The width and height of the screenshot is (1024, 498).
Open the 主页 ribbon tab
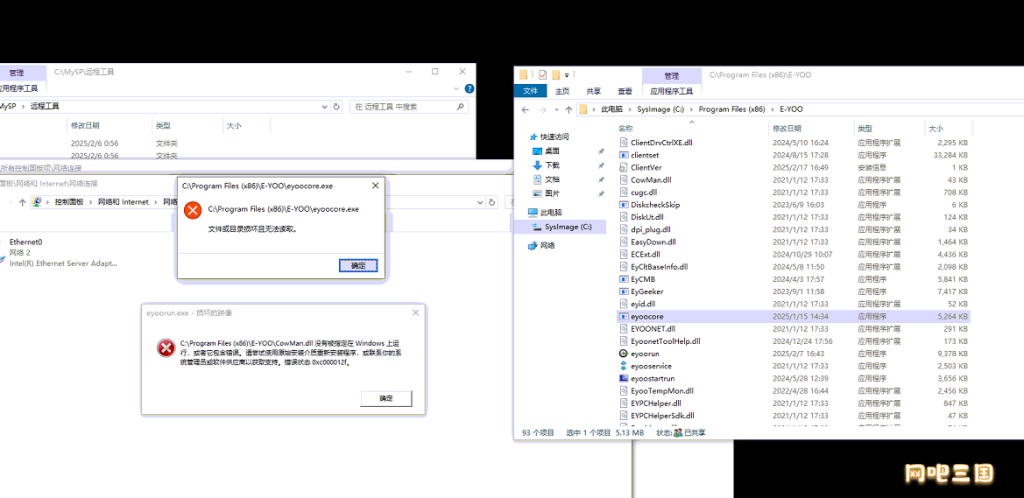click(x=562, y=91)
